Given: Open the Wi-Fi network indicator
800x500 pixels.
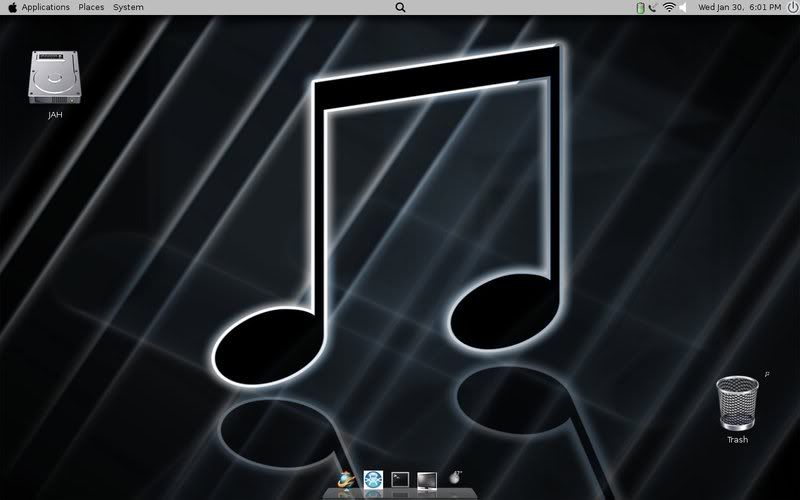Looking at the screenshot, I should click(x=669, y=7).
